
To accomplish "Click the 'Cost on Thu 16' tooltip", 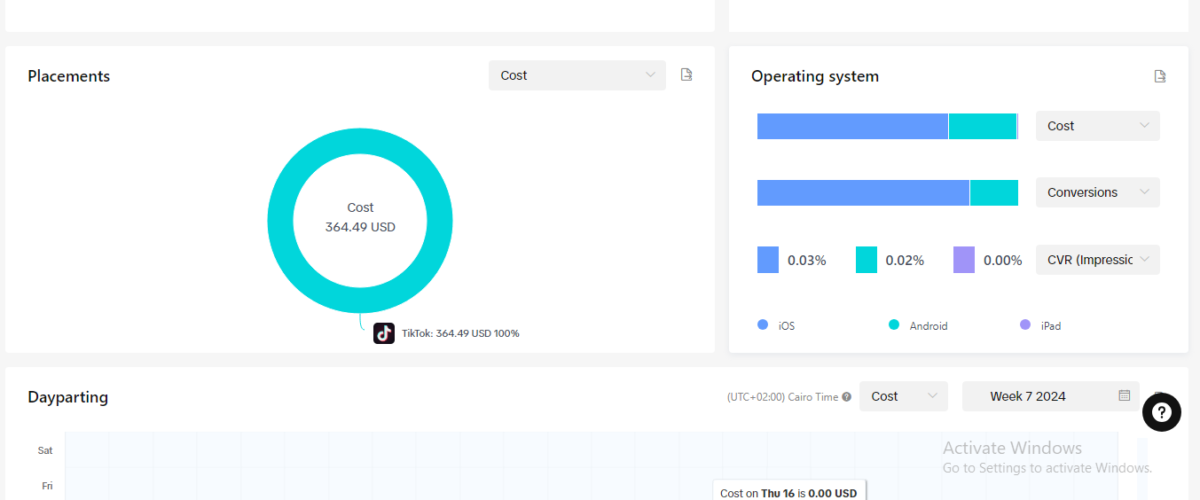I will tap(789, 492).
